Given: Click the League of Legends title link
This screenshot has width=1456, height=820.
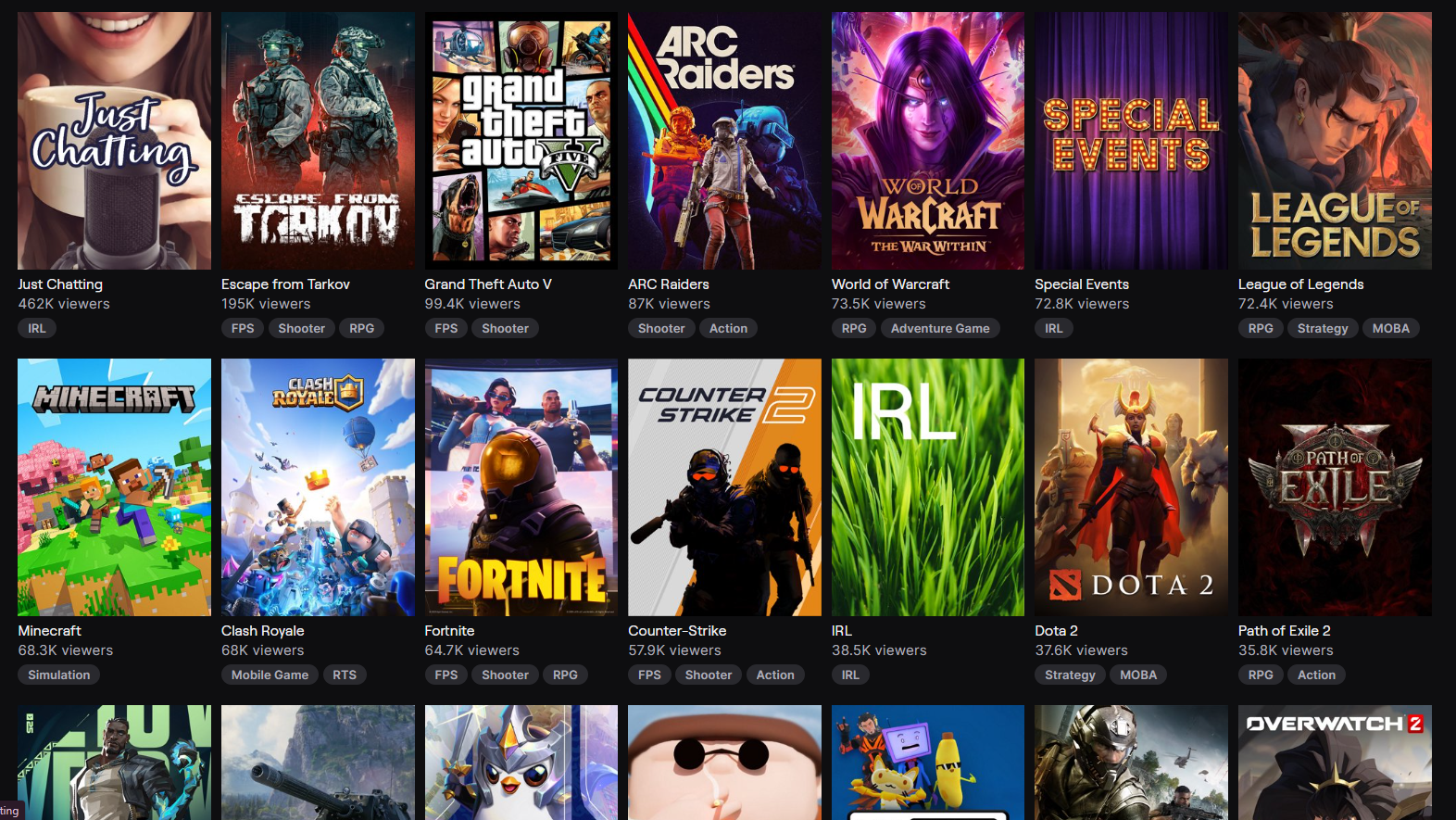Looking at the screenshot, I should [x=1301, y=284].
